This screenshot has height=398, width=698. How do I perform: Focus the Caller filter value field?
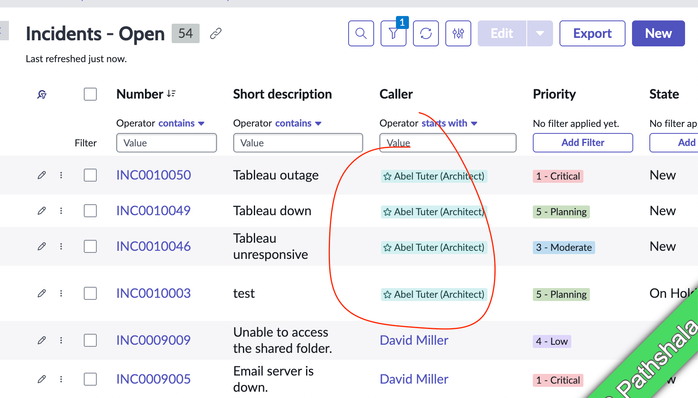[448, 143]
